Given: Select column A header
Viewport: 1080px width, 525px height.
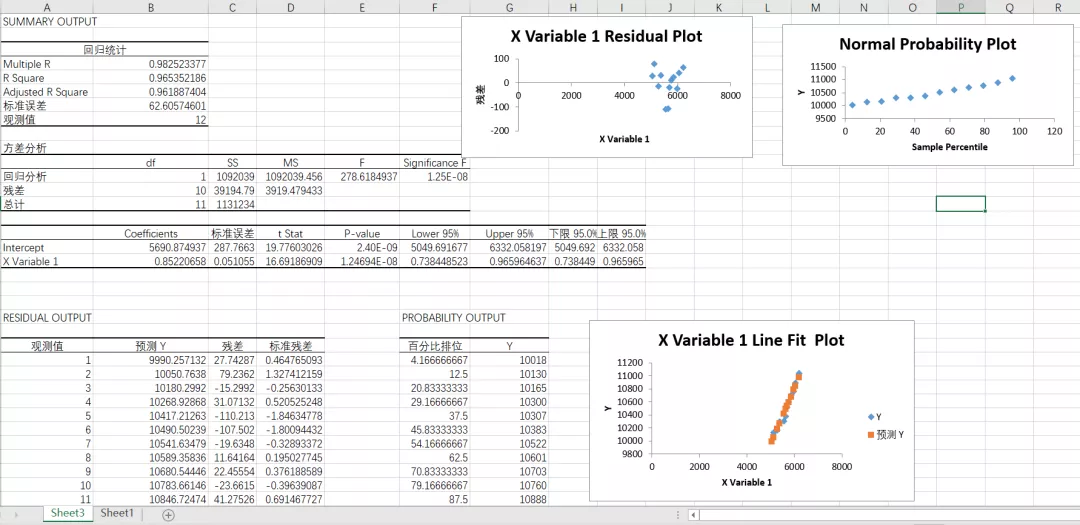Looking at the screenshot, I should coord(46,8).
